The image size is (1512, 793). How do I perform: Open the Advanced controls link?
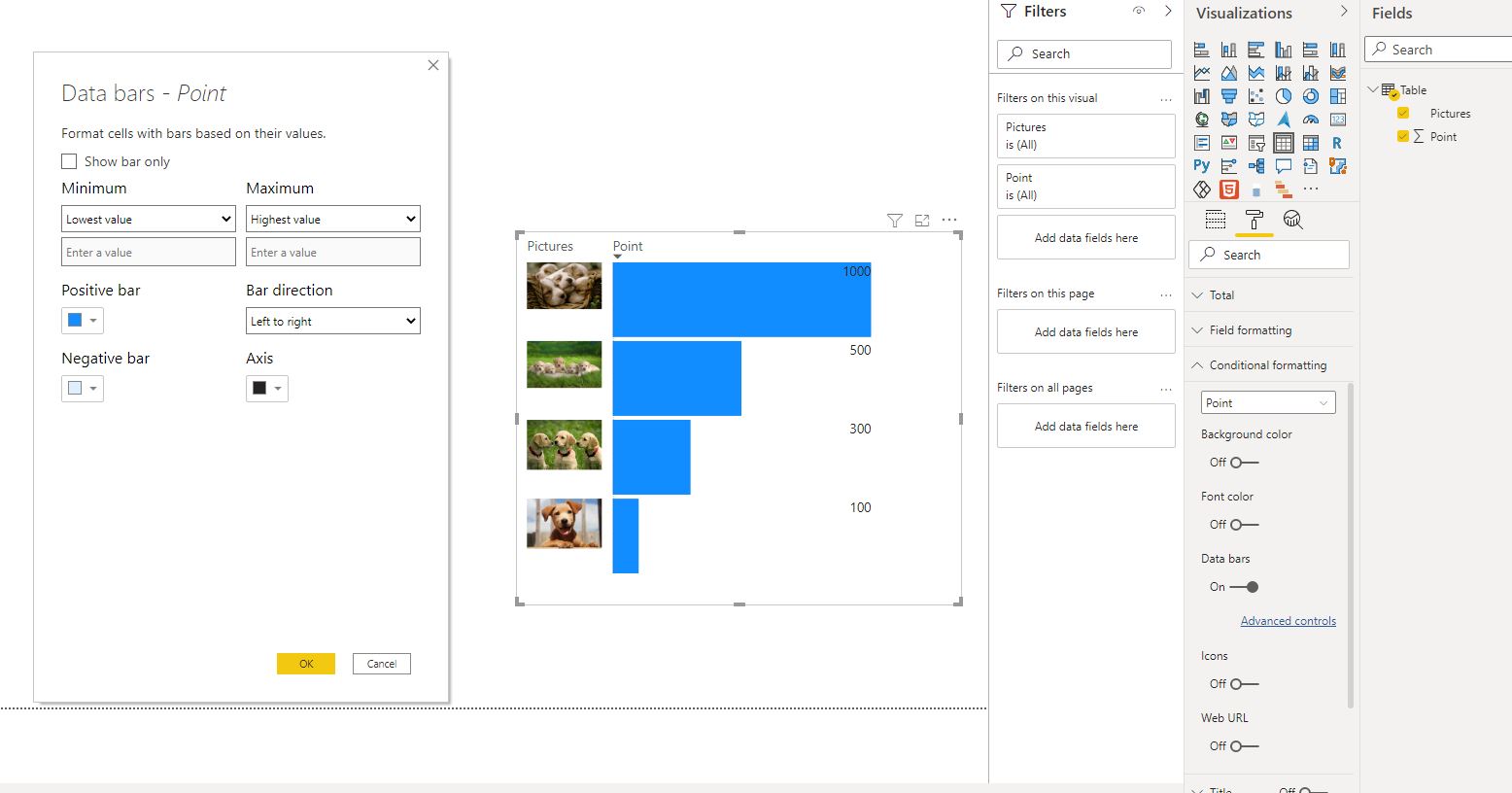(1289, 621)
